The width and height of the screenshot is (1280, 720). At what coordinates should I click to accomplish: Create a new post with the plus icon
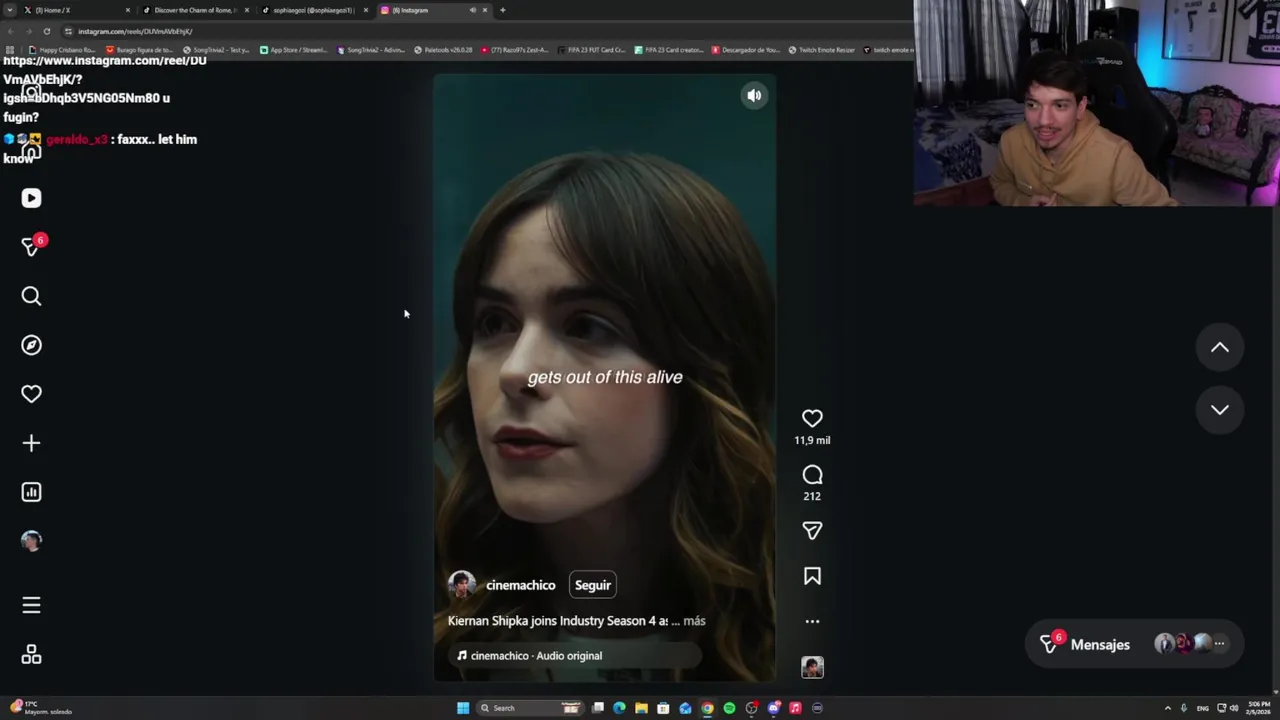tap(31, 443)
